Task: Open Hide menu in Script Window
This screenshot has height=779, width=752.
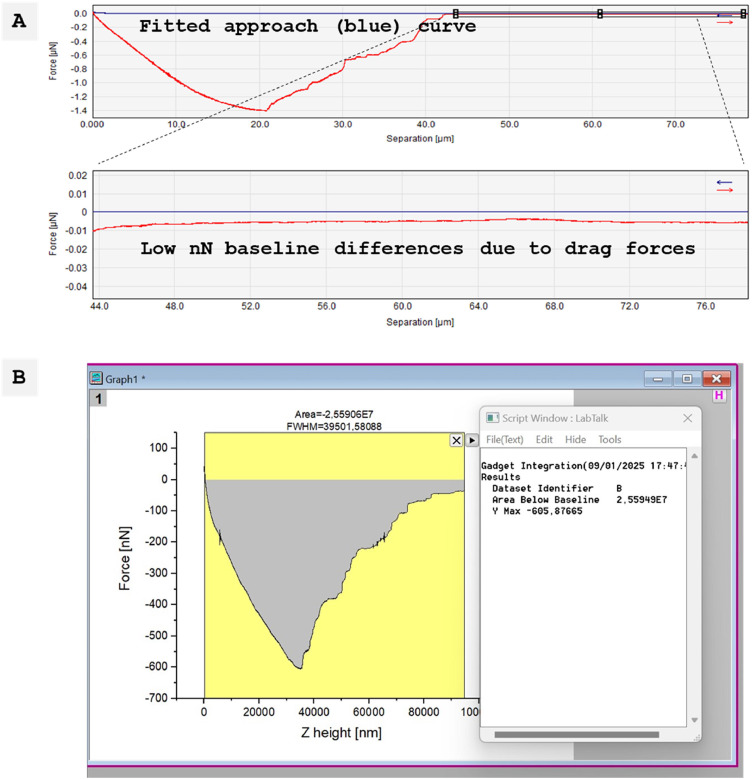Action: [575, 440]
